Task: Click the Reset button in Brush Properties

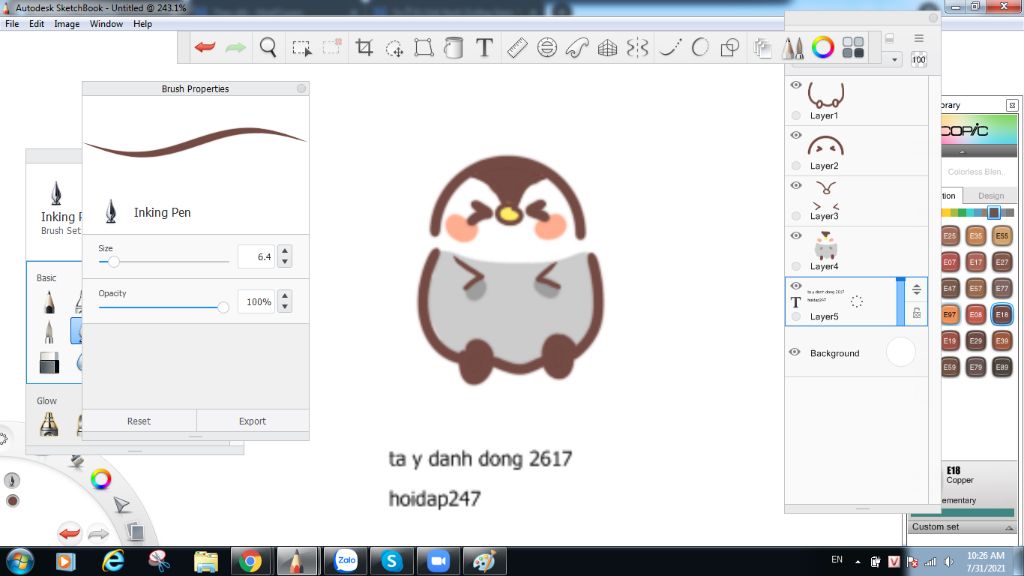Action: click(139, 421)
